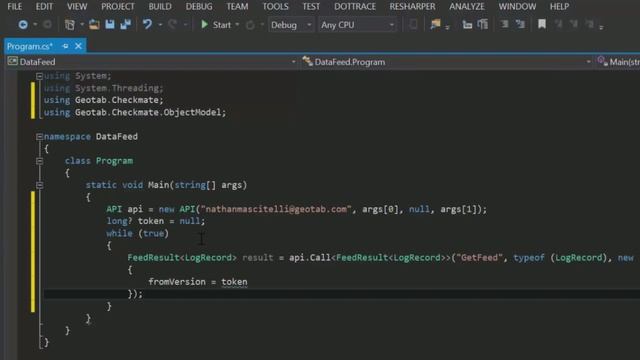Image resolution: width=640 pixels, height=360 pixels.
Task: Open the Any CPU platform dropdown
Action: pyautogui.click(x=358, y=25)
